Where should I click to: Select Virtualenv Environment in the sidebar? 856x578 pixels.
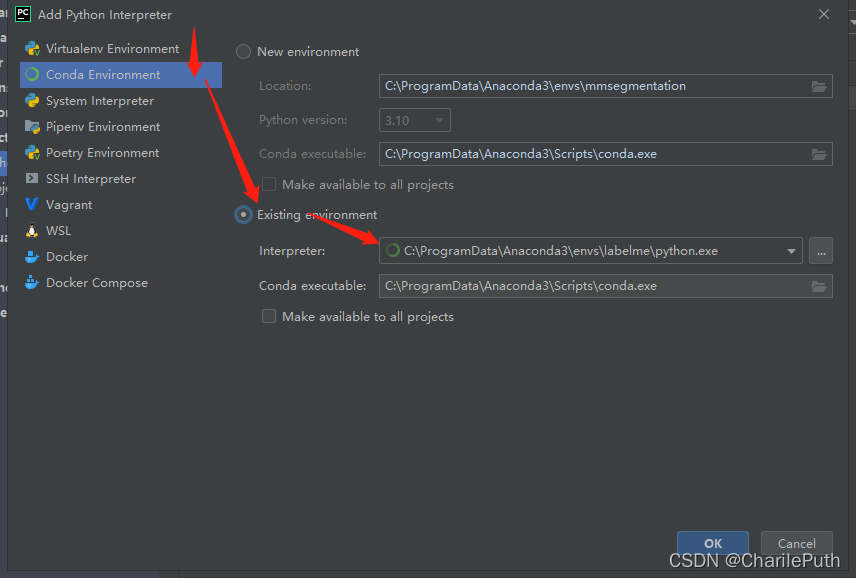click(121, 49)
